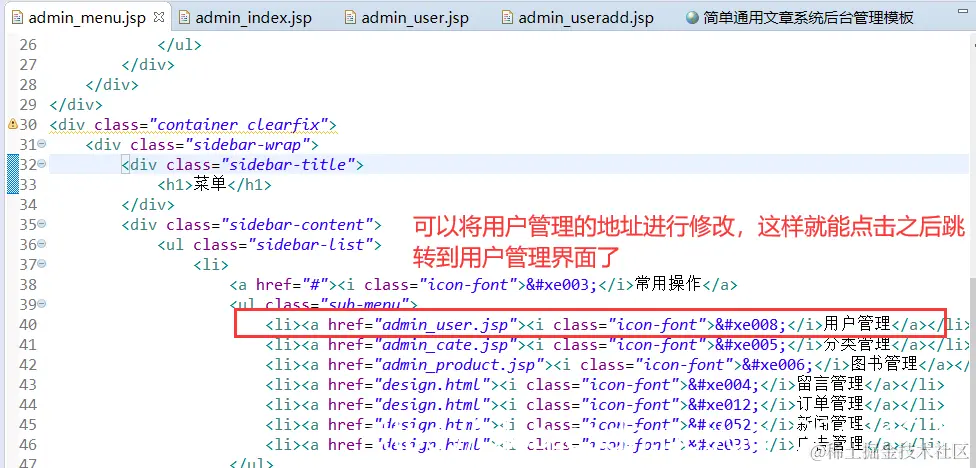This screenshot has height=468, width=976.
Task: Click the file icon on the admin_user.jsp tab
Action: click(x=350, y=17)
